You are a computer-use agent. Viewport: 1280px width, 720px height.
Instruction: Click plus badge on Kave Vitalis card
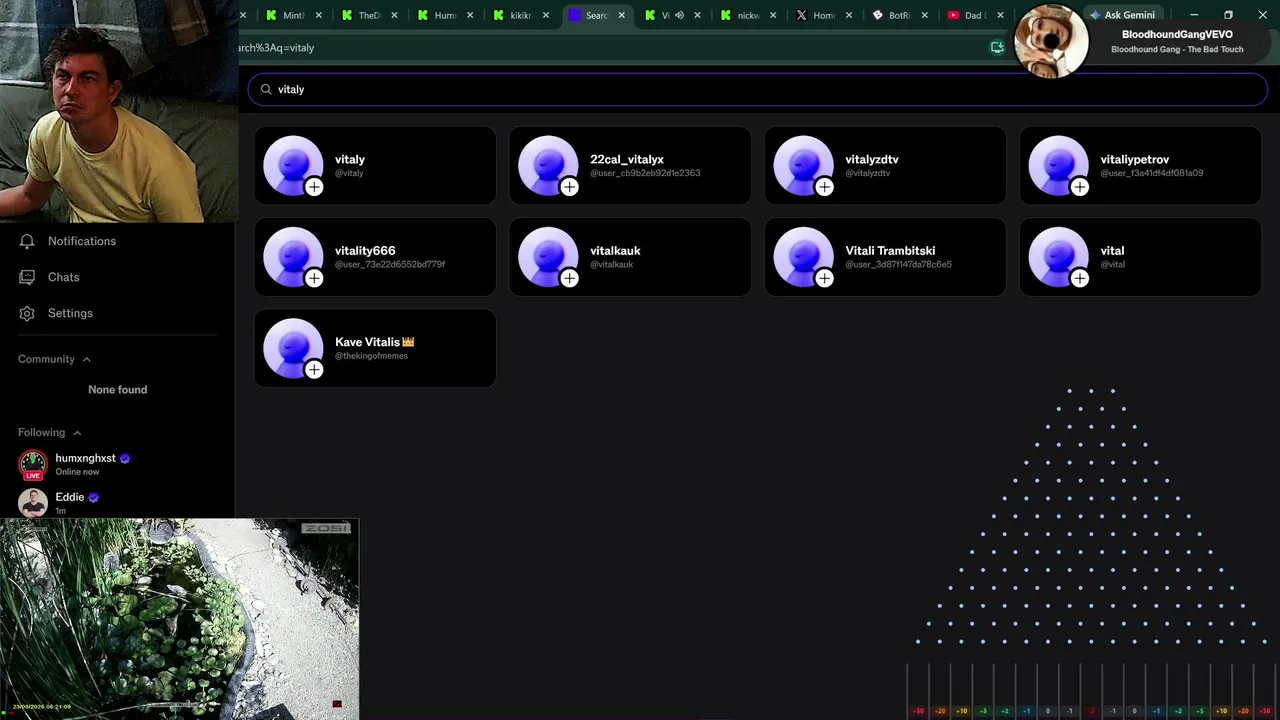coord(314,370)
